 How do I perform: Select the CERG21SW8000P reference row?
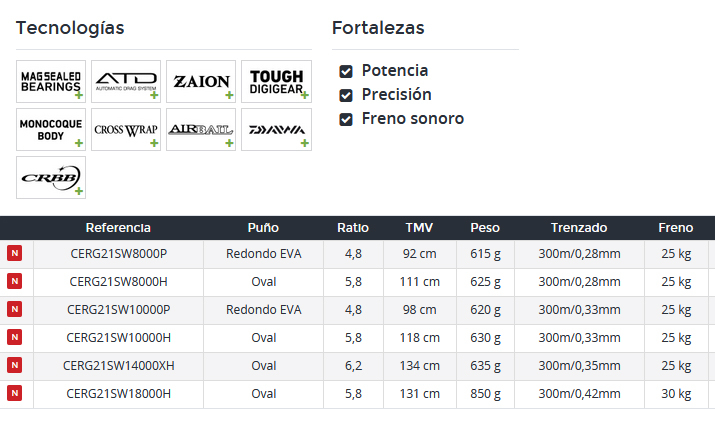pos(358,254)
